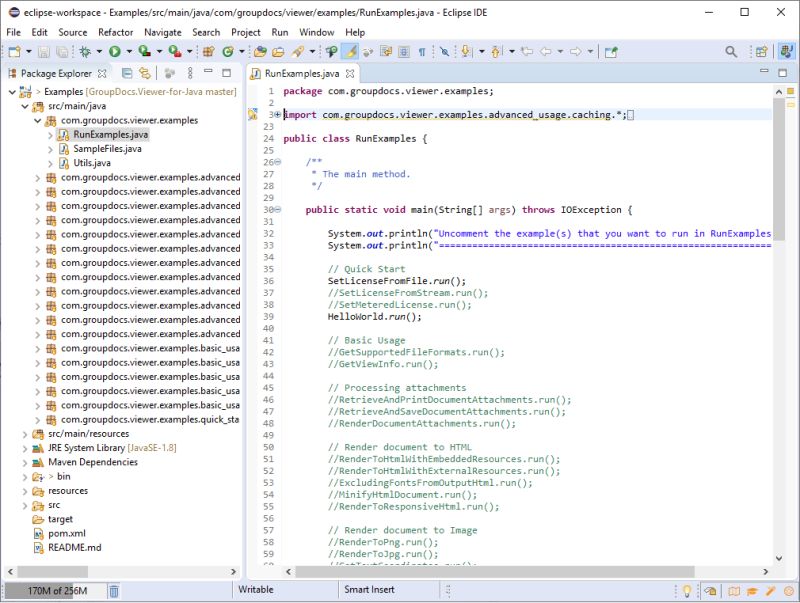
Task: Open the Navigate menu
Action: pyautogui.click(x=163, y=32)
